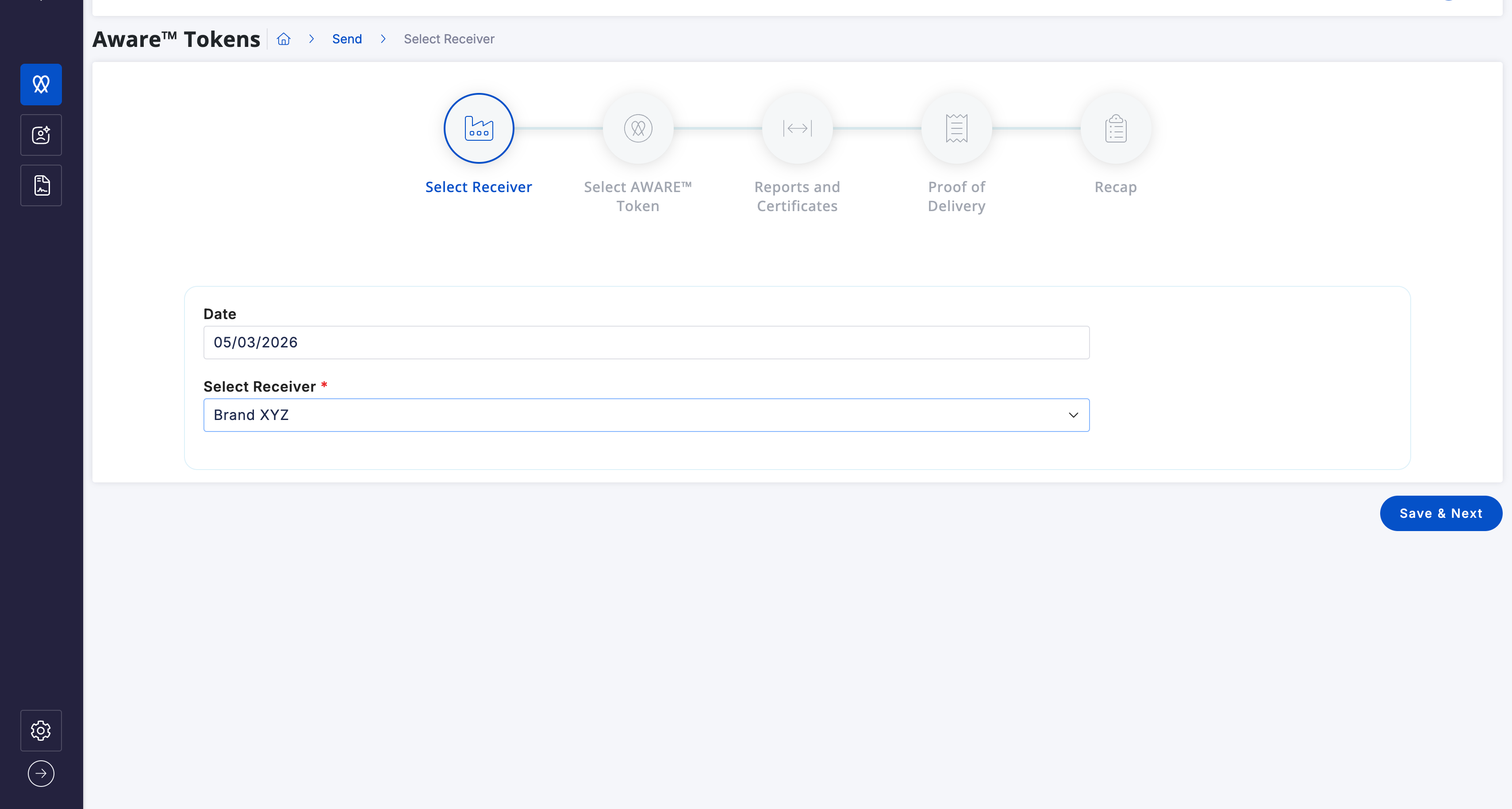Image resolution: width=1512 pixels, height=809 pixels.
Task: Click the Select AWARE Token step icon
Action: pos(638,128)
